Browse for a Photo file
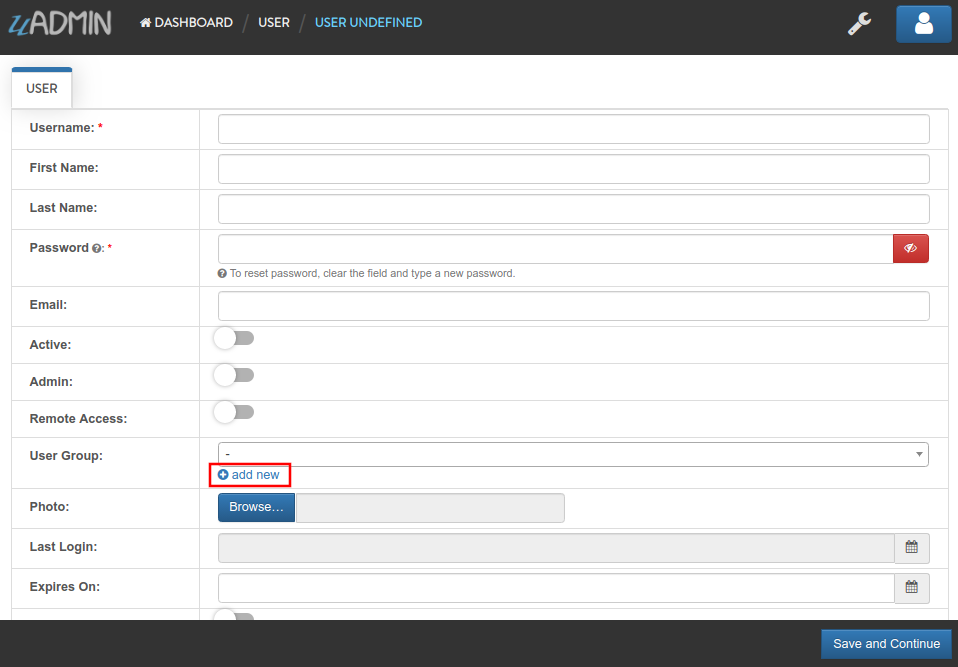Screen dimensions: 958x667 pos(256,508)
